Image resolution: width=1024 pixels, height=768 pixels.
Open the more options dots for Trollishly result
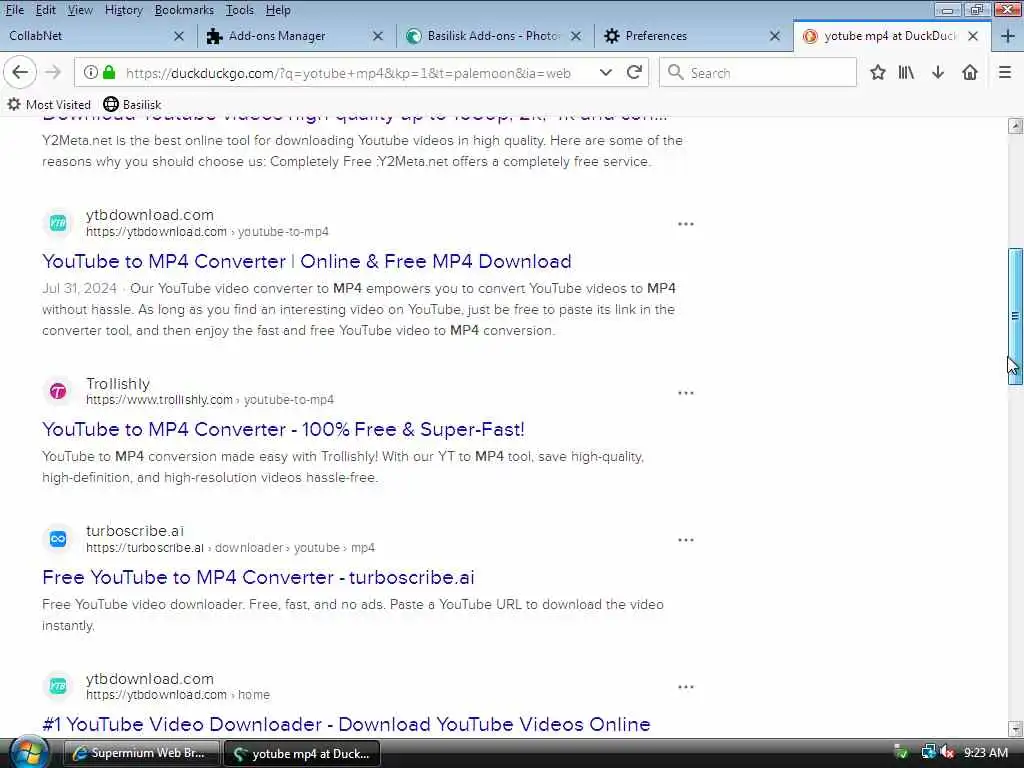[686, 393]
